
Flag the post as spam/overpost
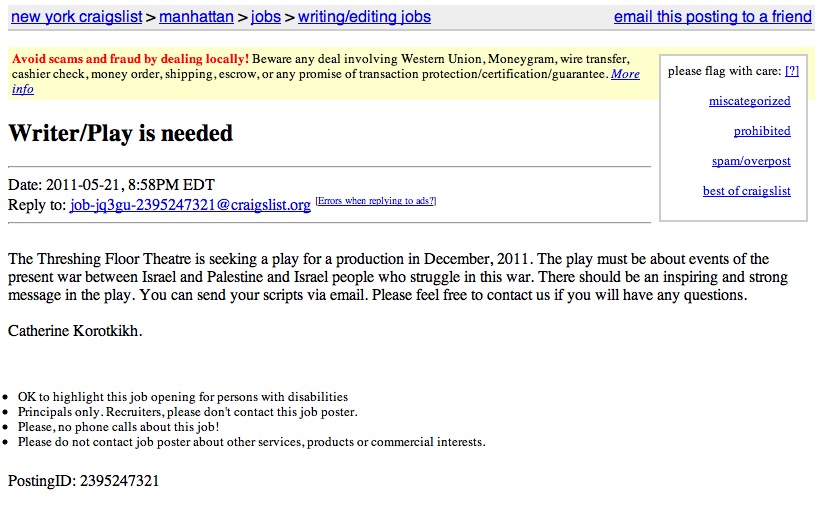click(751, 161)
